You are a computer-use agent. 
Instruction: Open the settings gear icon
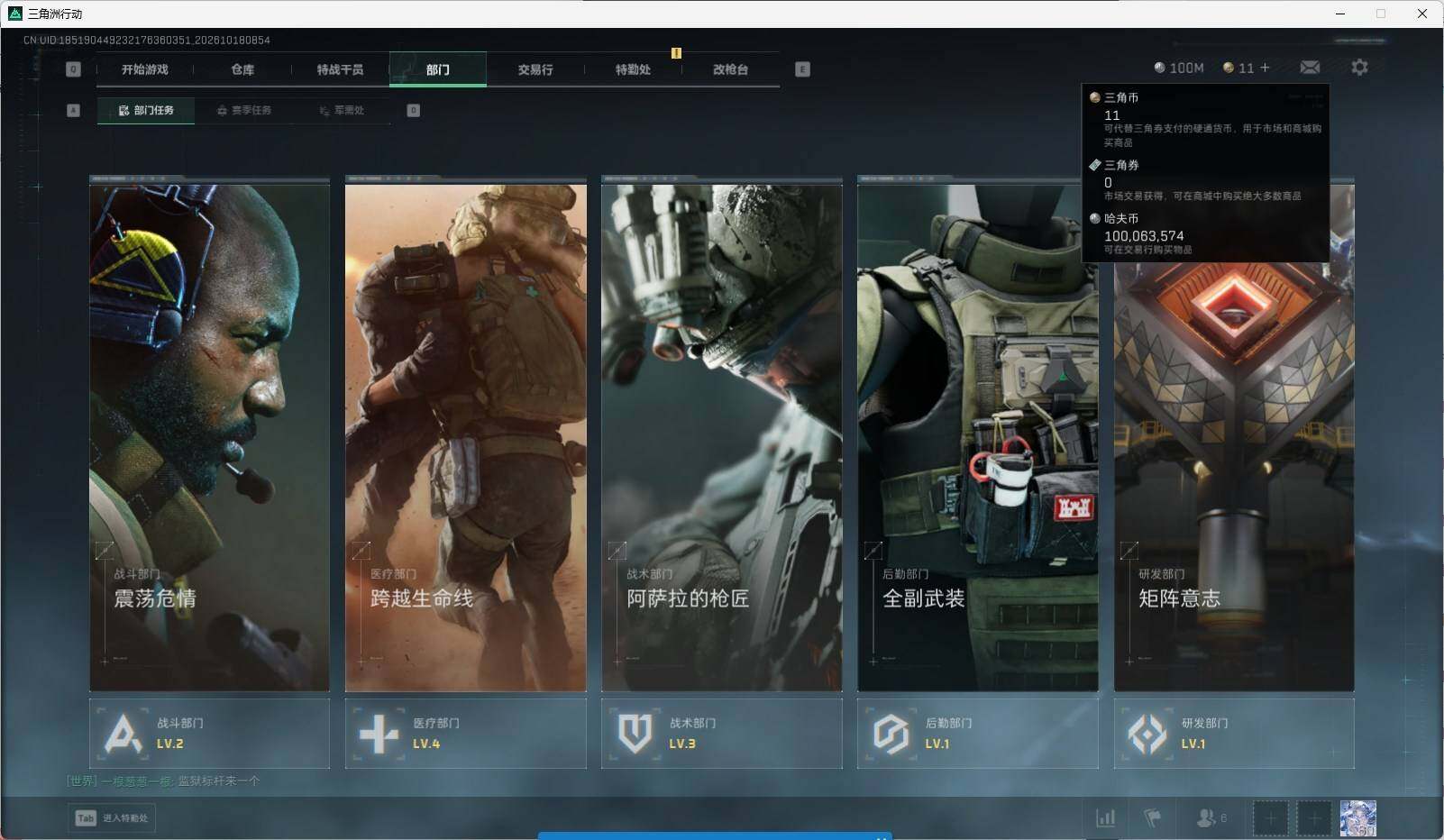(x=1359, y=68)
